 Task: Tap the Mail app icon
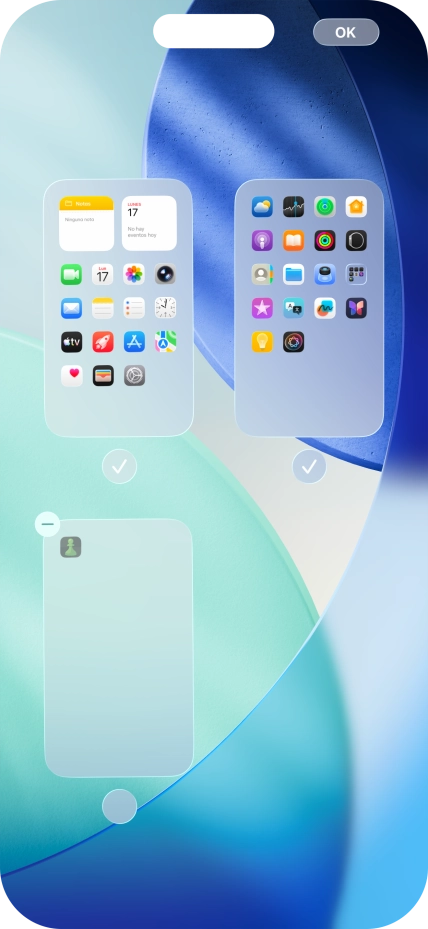pyautogui.click(x=71, y=308)
